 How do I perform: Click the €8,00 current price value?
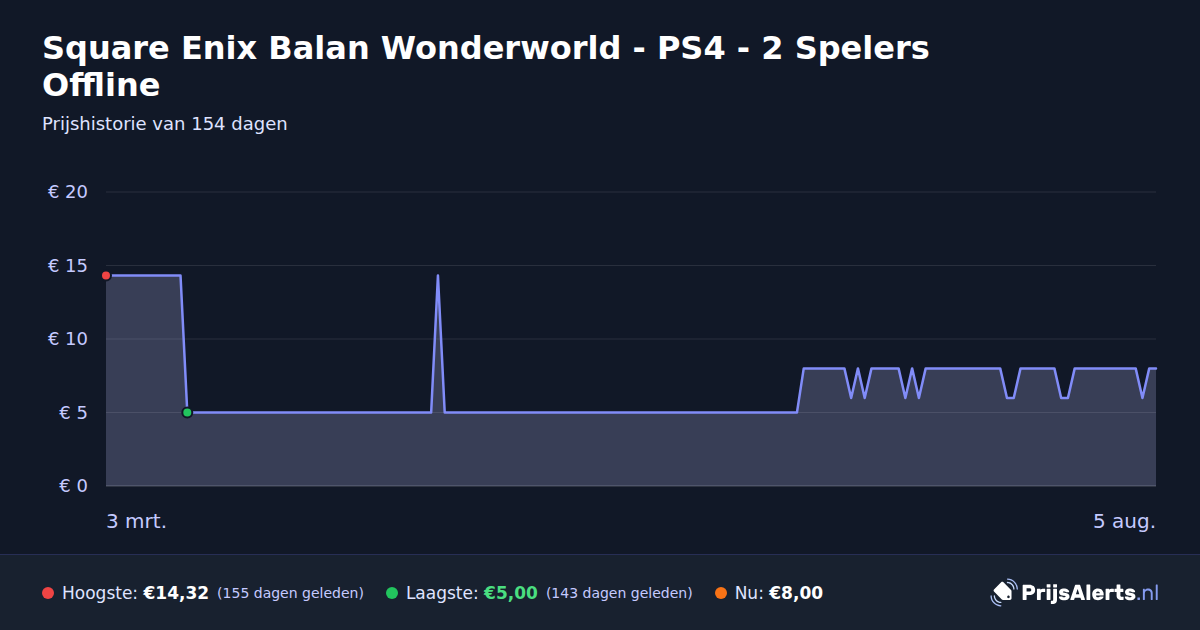(796, 593)
